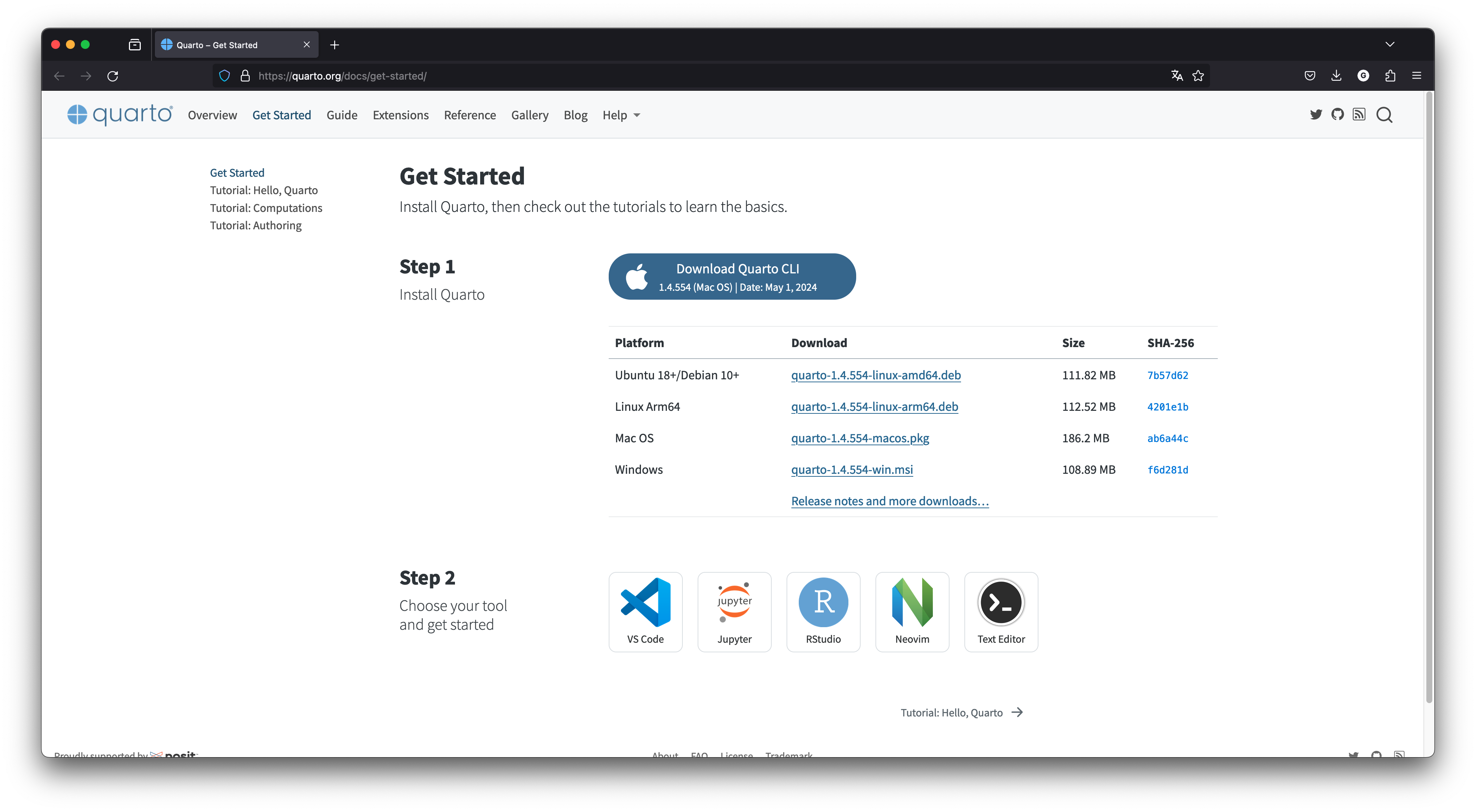Screen dimensions: 1476x812
Task: Click the arrow next to Tutorial: Hello, Quarto
Action: tap(1017, 712)
